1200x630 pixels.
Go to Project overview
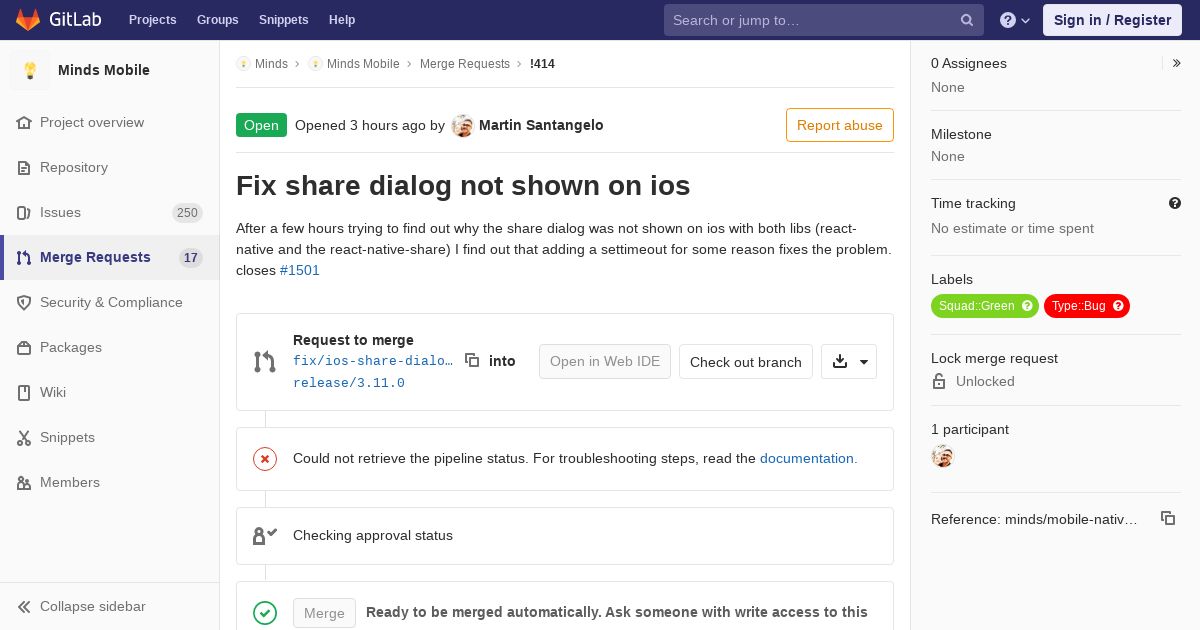110,122
